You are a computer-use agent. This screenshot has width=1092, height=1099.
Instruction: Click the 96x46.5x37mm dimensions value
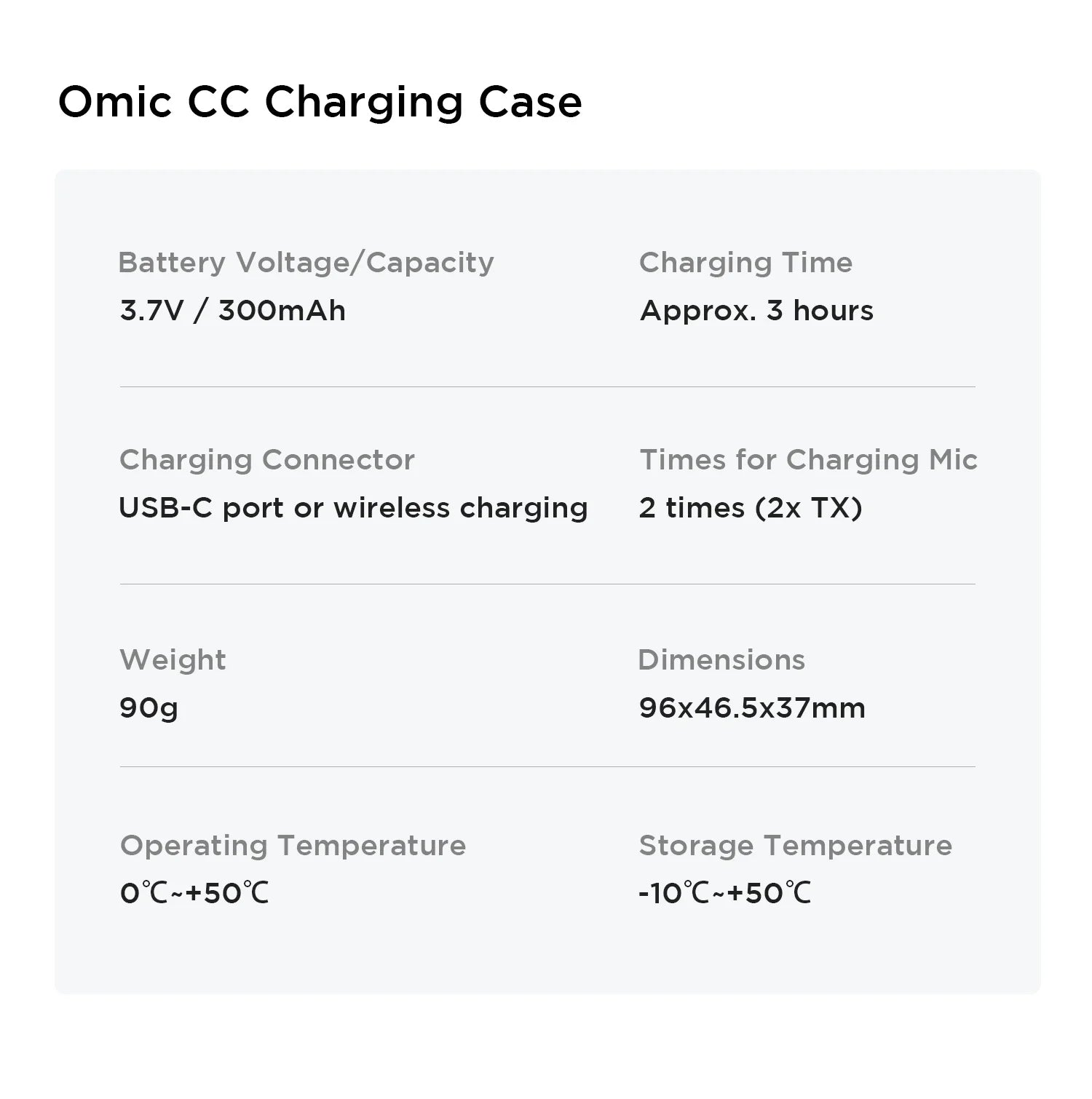pos(752,708)
